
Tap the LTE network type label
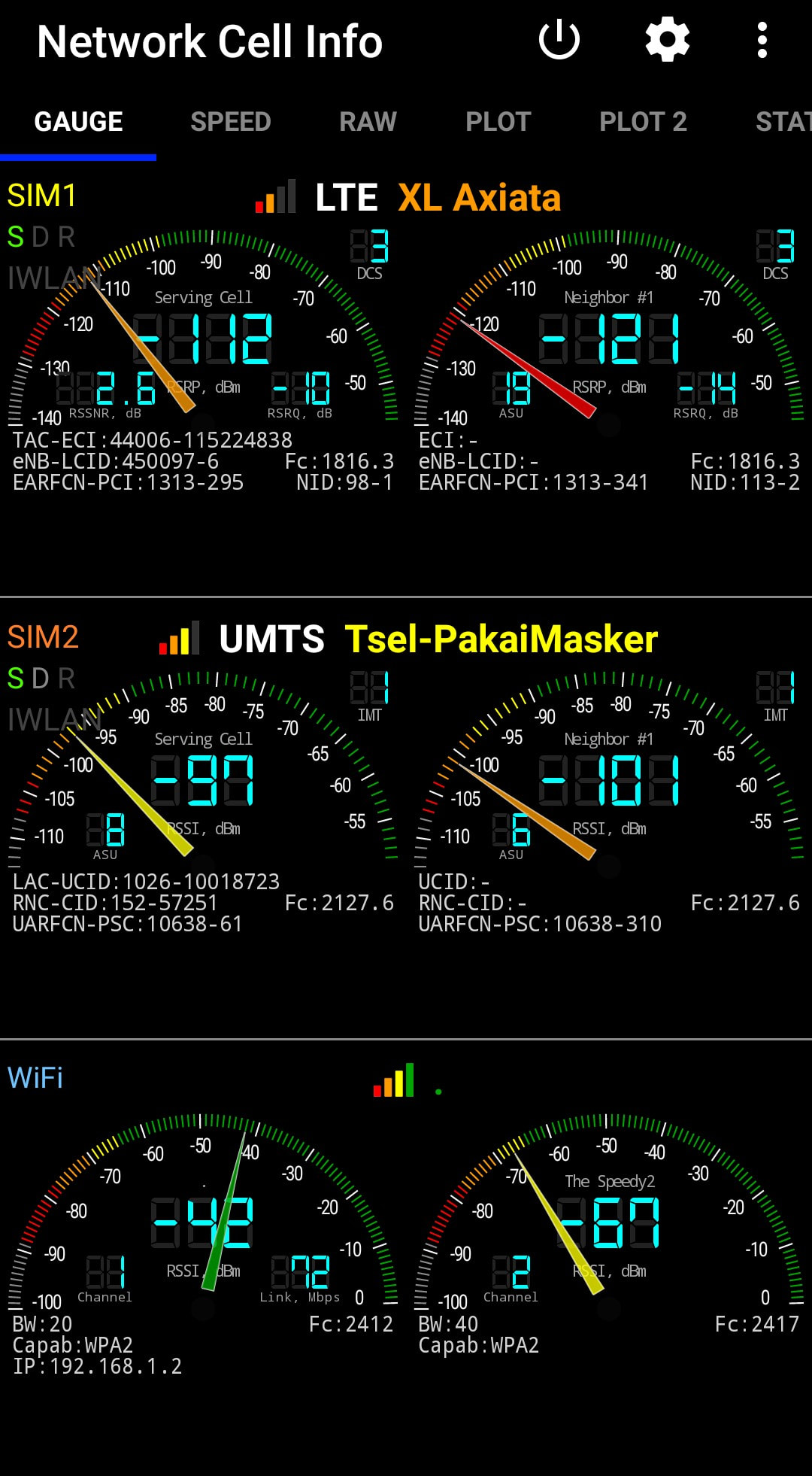coord(346,198)
